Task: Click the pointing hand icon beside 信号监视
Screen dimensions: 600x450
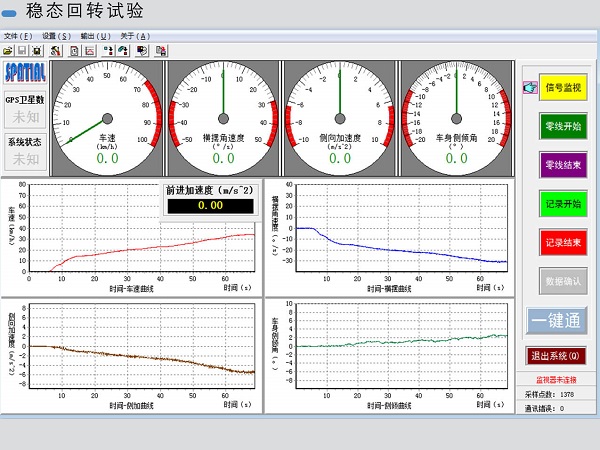Action: (x=530, y=88)
